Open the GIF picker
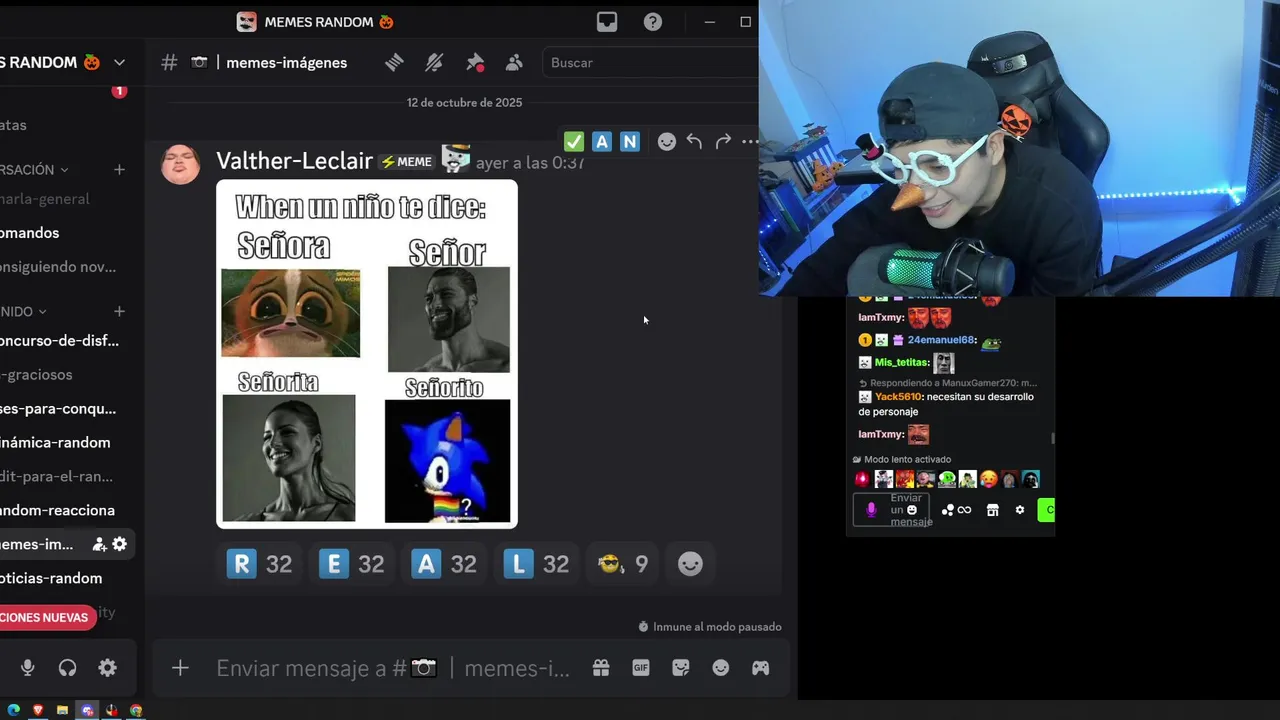This screenshot has width=1280, height=720. 641,668
